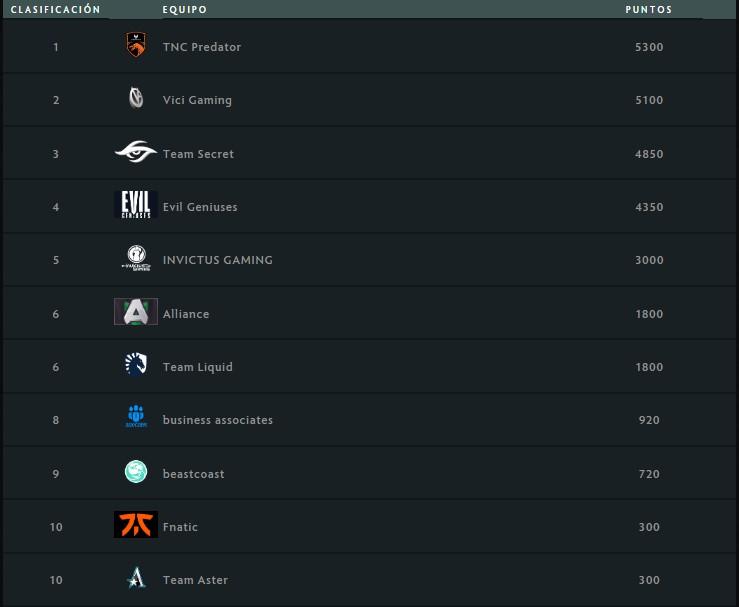Select the 4350 points value
Screen dimensions: 739x607
point(649,207)
